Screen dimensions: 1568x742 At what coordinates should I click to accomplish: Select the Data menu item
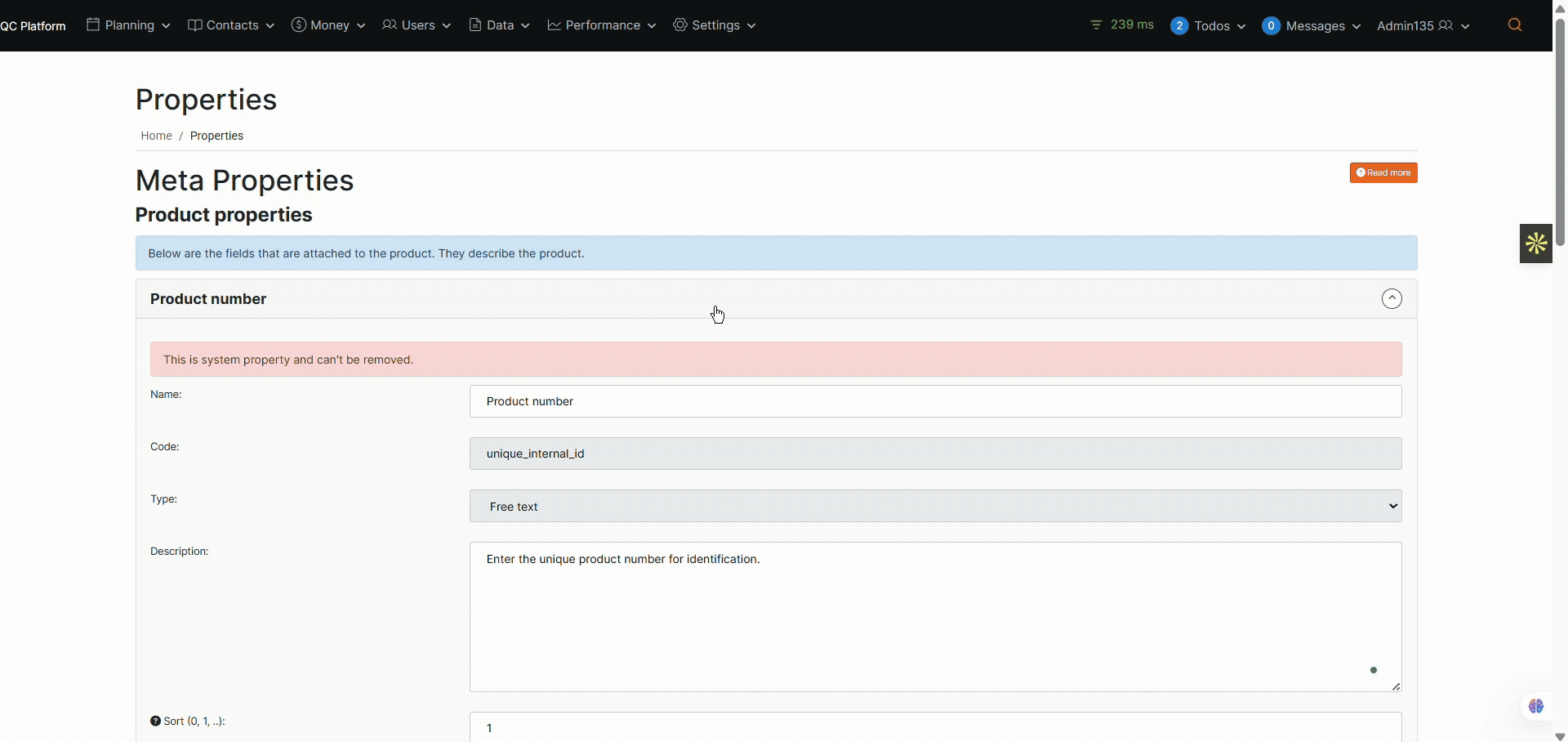(499, 25)
